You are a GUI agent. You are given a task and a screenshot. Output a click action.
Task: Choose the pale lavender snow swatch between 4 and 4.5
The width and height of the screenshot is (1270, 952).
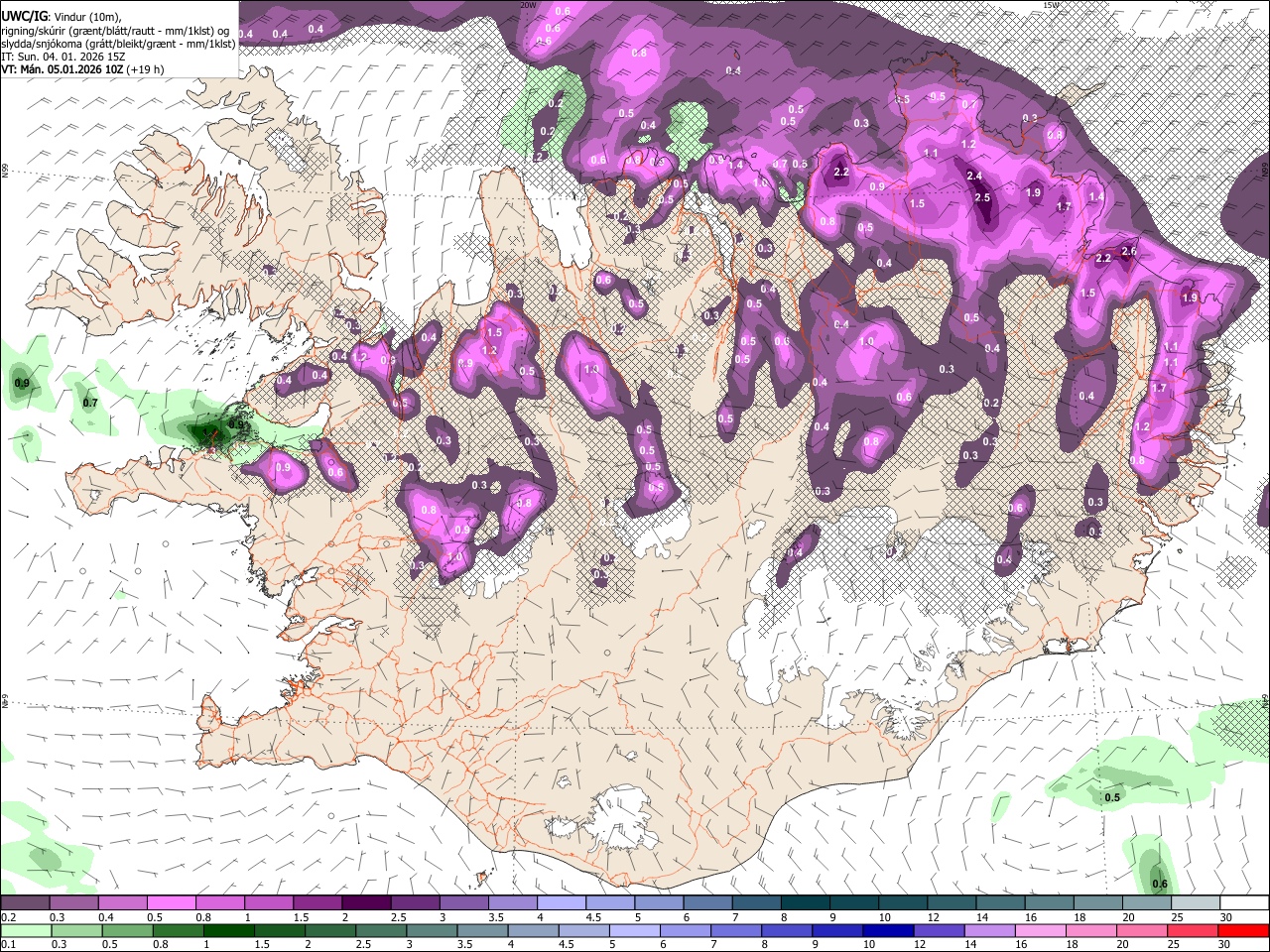click(x=562, y=902)
